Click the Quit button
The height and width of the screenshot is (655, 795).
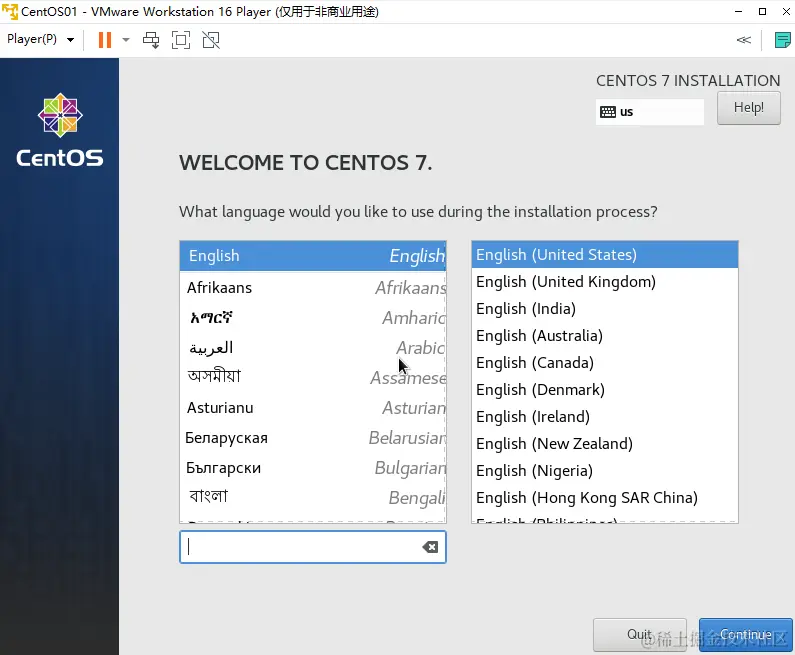639,635
